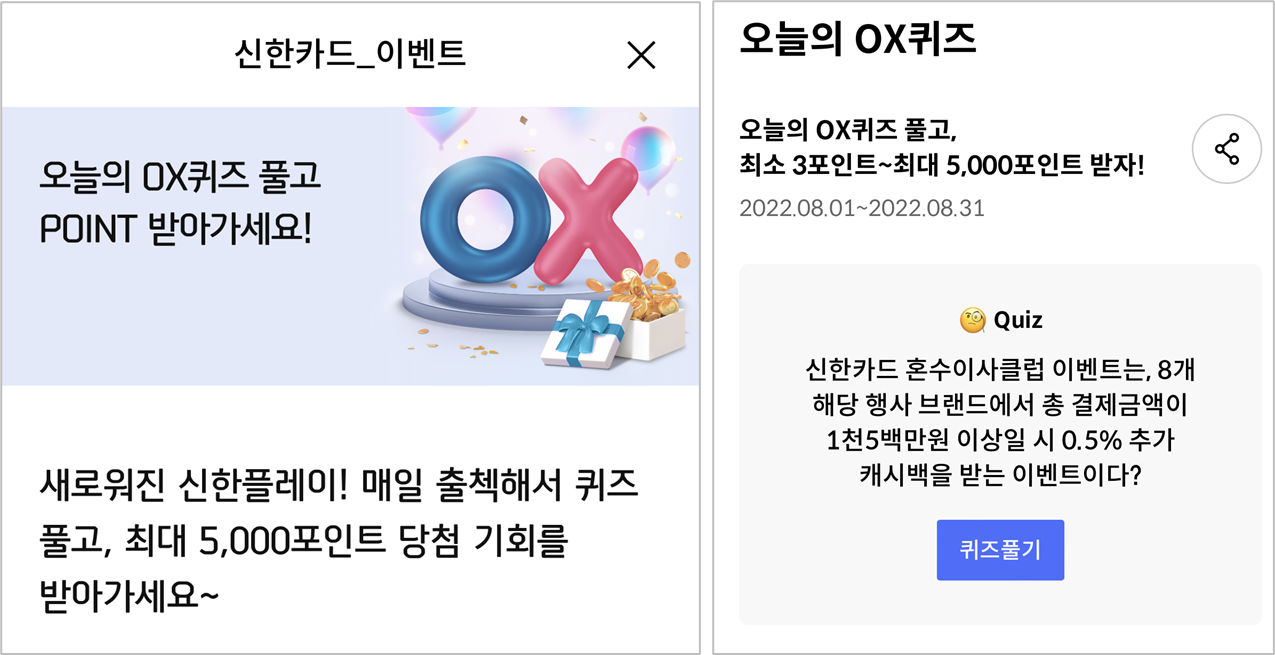Image resolution: width=1275 pixels, height=655 pixels.
Task: Open the OX quiz banner image
Action: click(x=350, y=246)
